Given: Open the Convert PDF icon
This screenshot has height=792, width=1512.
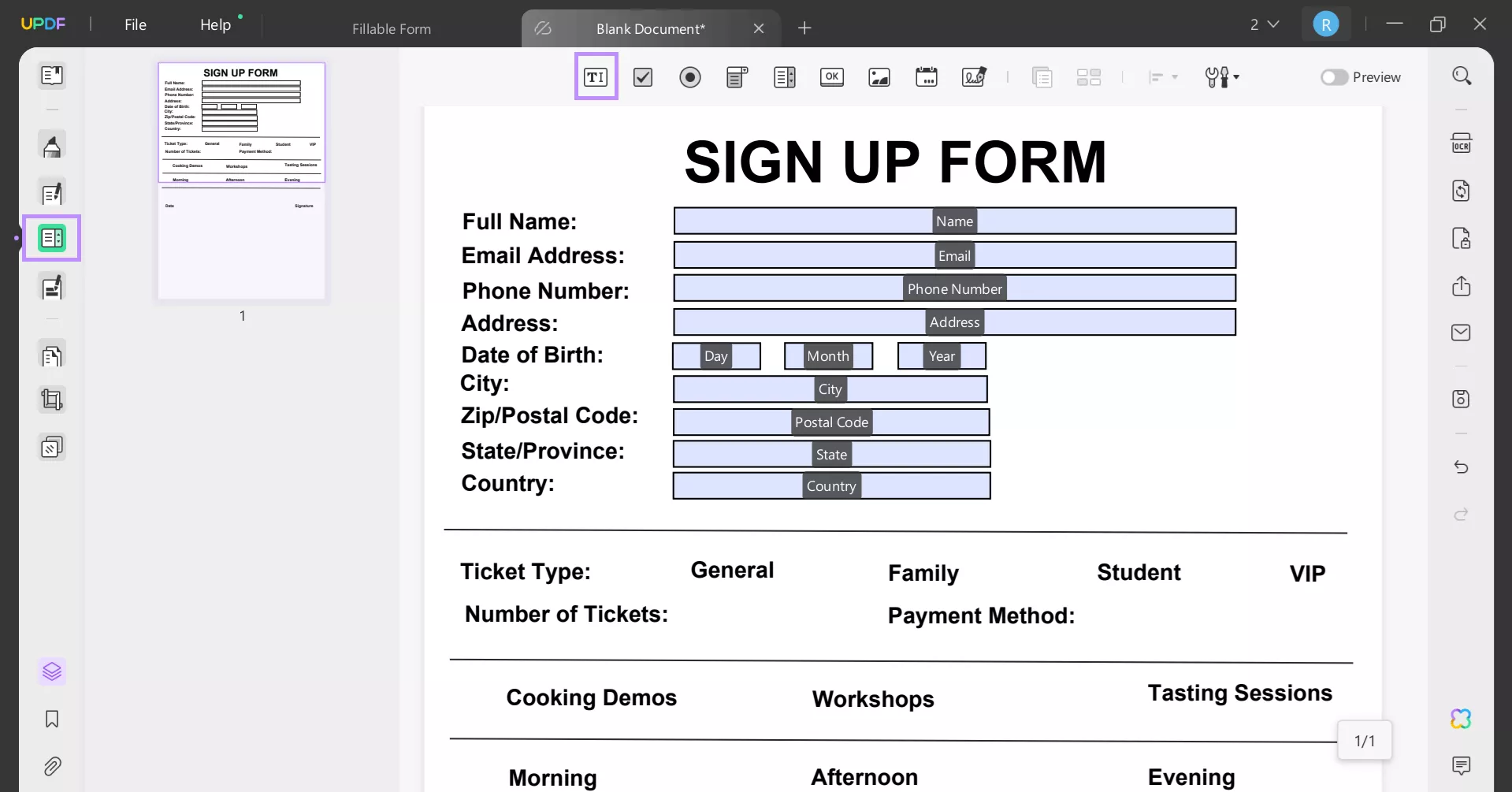Looking at the screenshot, I should tap(1461, 191).
